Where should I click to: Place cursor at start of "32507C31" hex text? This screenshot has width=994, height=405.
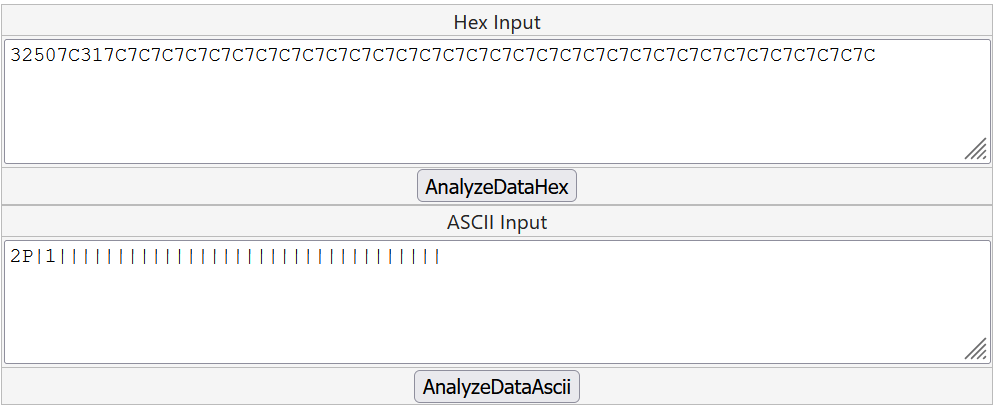[11, 56]
